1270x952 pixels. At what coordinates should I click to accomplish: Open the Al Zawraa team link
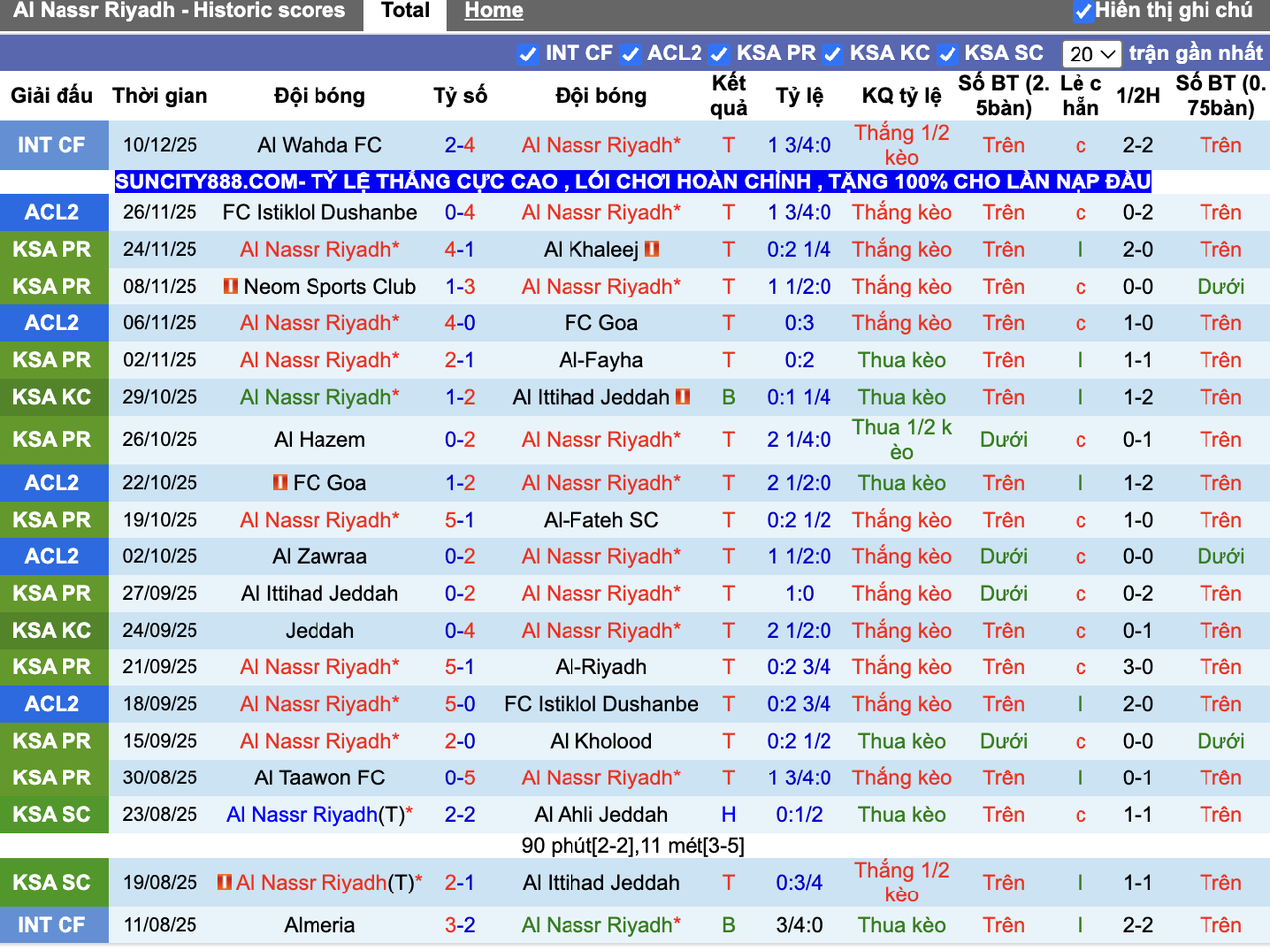pyautogui.click(x=319, y=556)
